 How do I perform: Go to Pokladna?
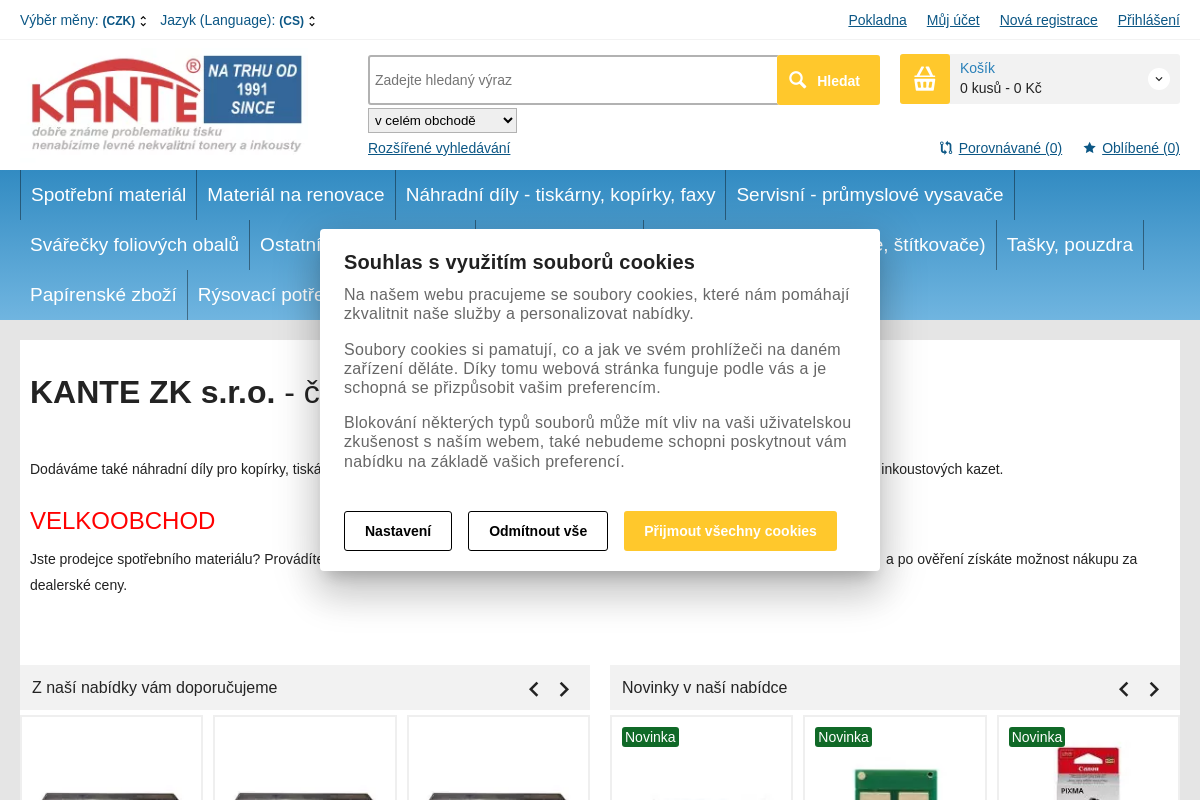pos(877,20)
